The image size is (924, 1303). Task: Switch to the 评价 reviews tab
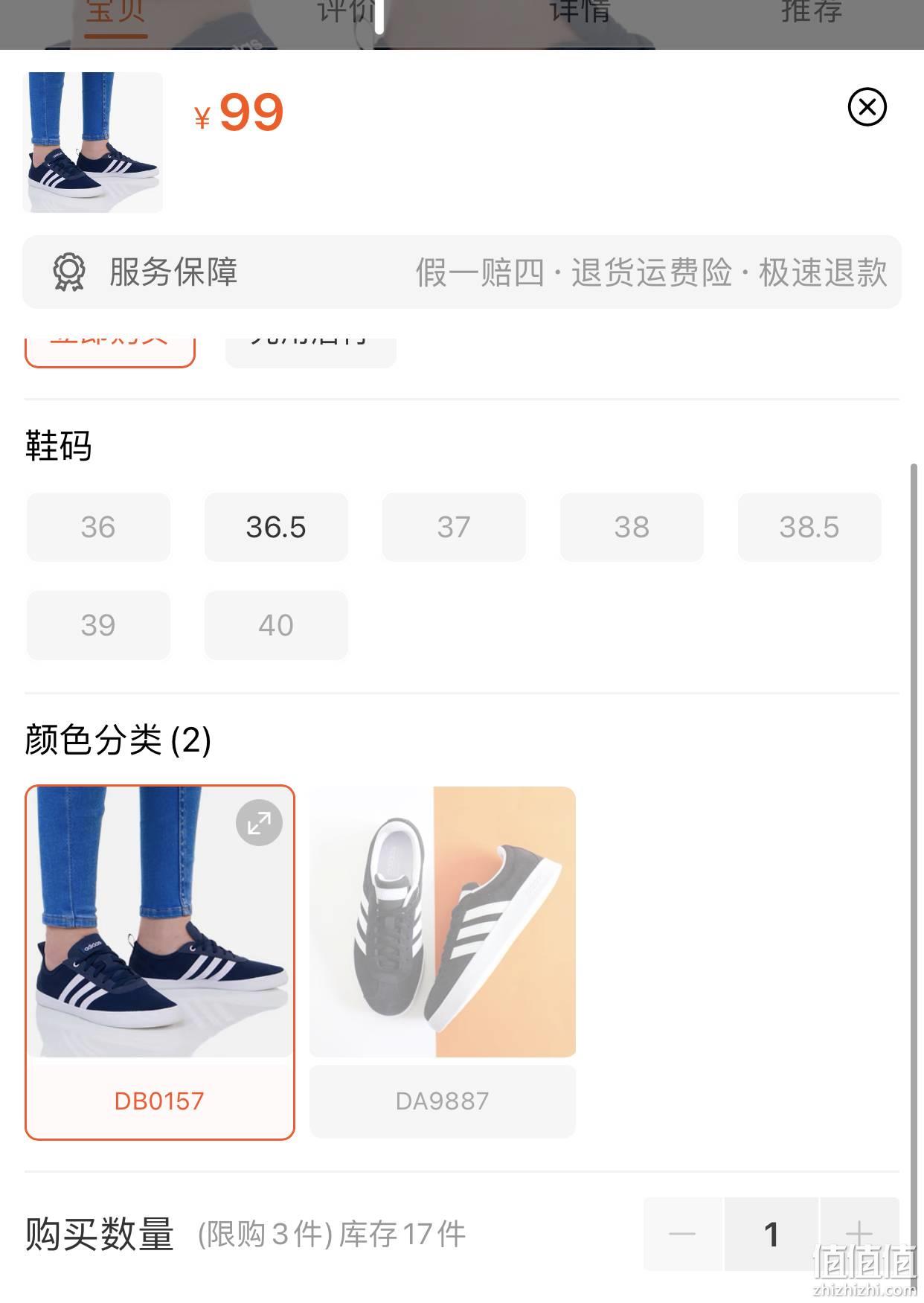click(x=346, y=12)
